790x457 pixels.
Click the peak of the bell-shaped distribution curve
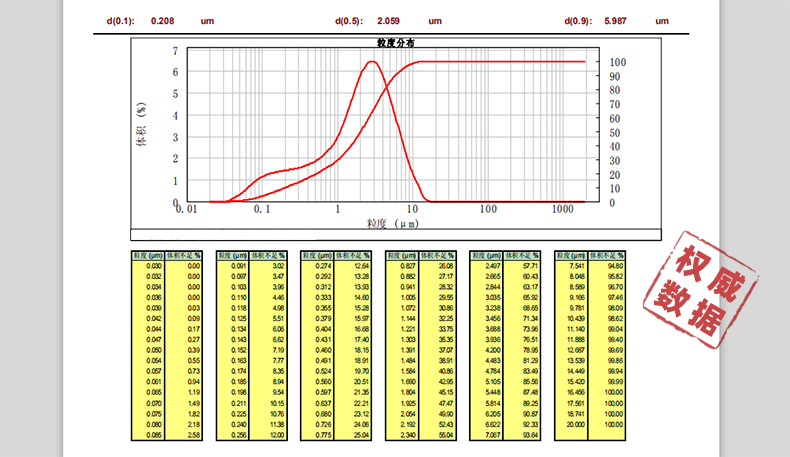click(372, 62)
